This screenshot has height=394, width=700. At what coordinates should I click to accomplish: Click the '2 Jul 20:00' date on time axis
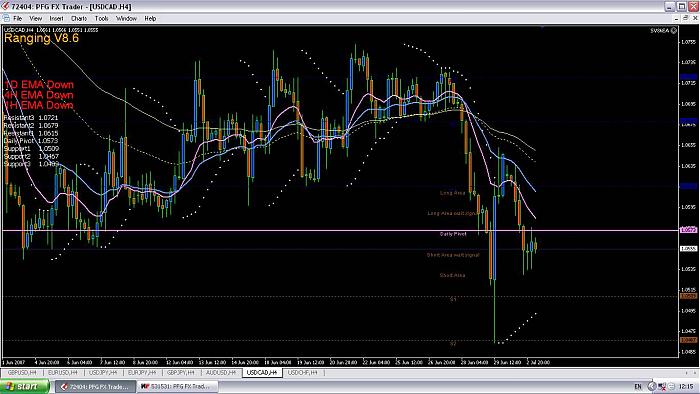pyautogui.click(x=538, y=362)
